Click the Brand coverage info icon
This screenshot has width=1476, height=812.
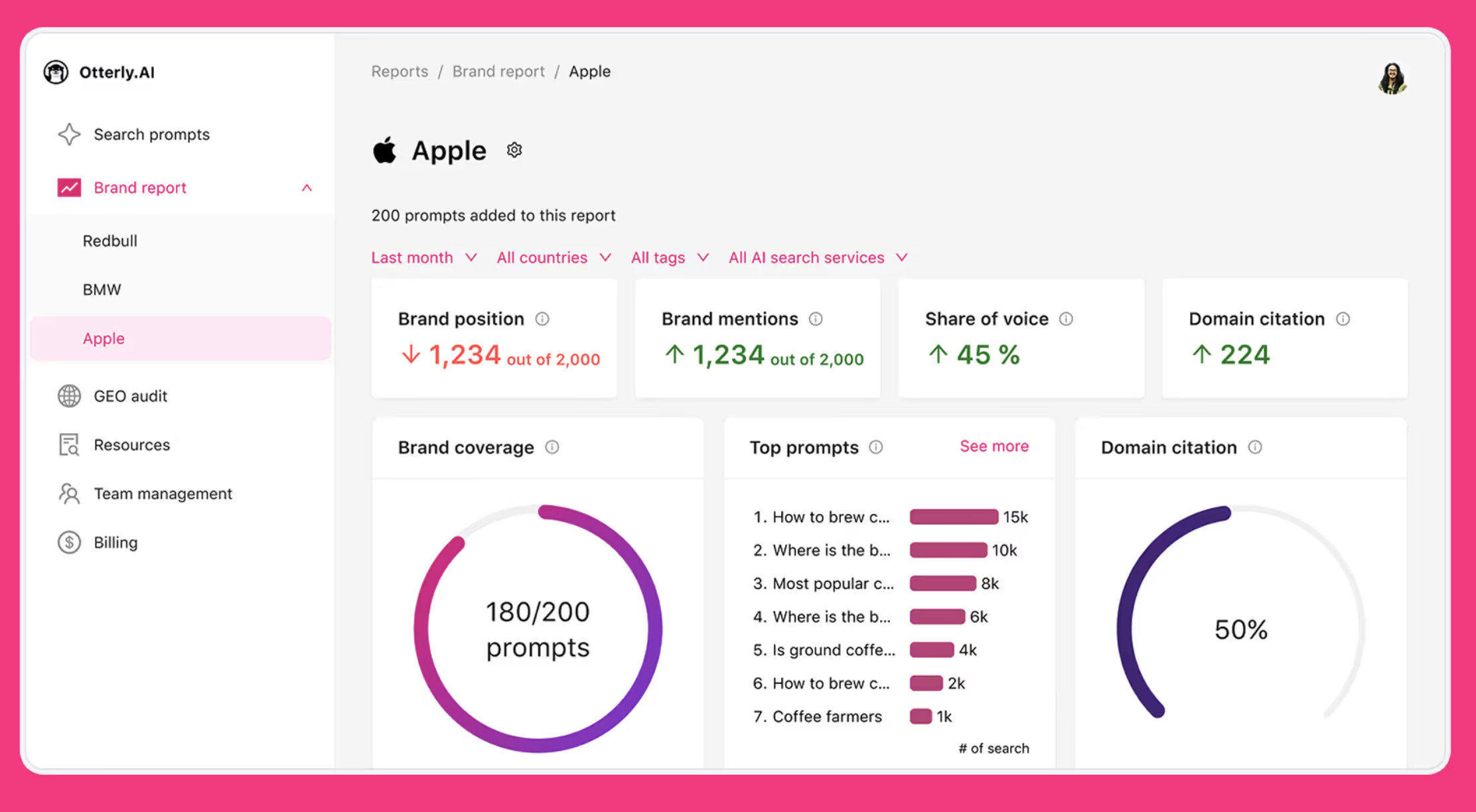552,447
